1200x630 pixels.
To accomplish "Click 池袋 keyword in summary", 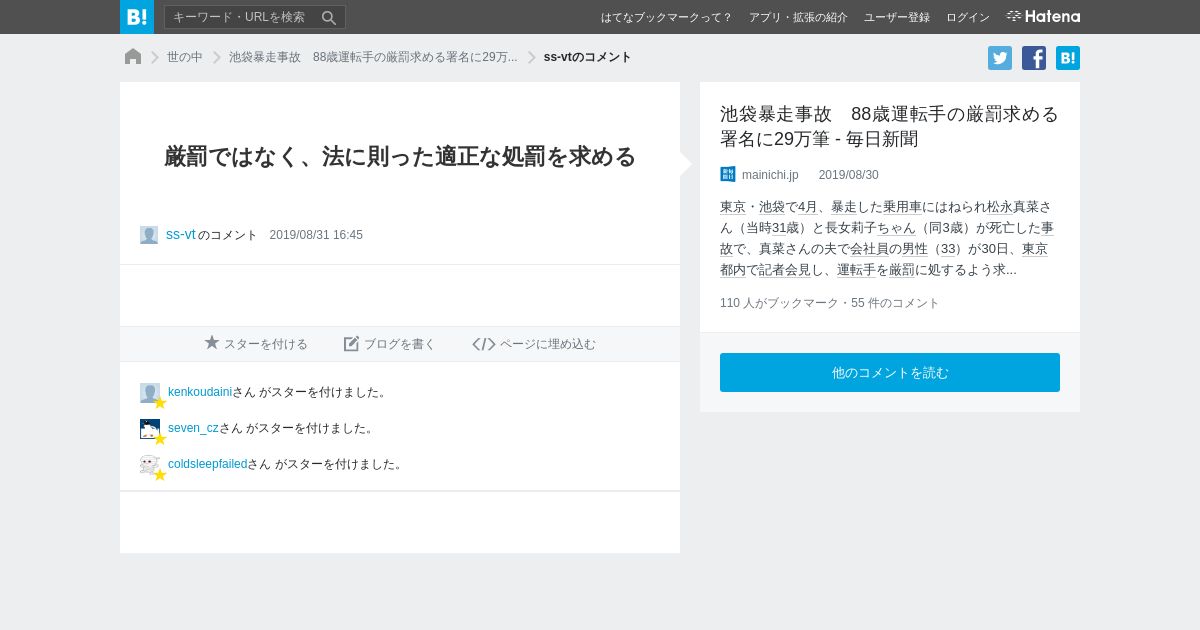I will (772, 207).
